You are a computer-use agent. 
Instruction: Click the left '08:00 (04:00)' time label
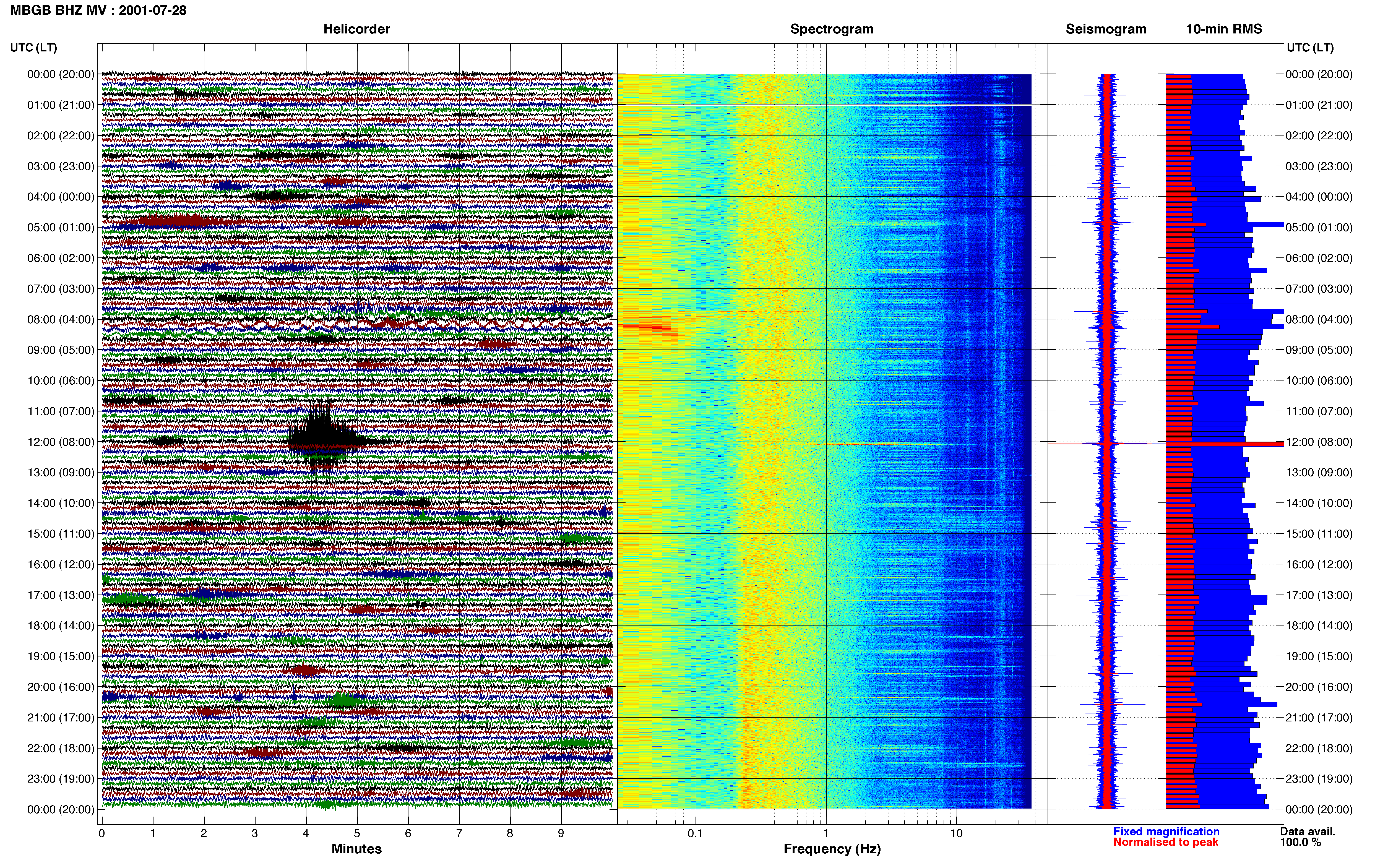pyautogui.click(x=60, y=319)
